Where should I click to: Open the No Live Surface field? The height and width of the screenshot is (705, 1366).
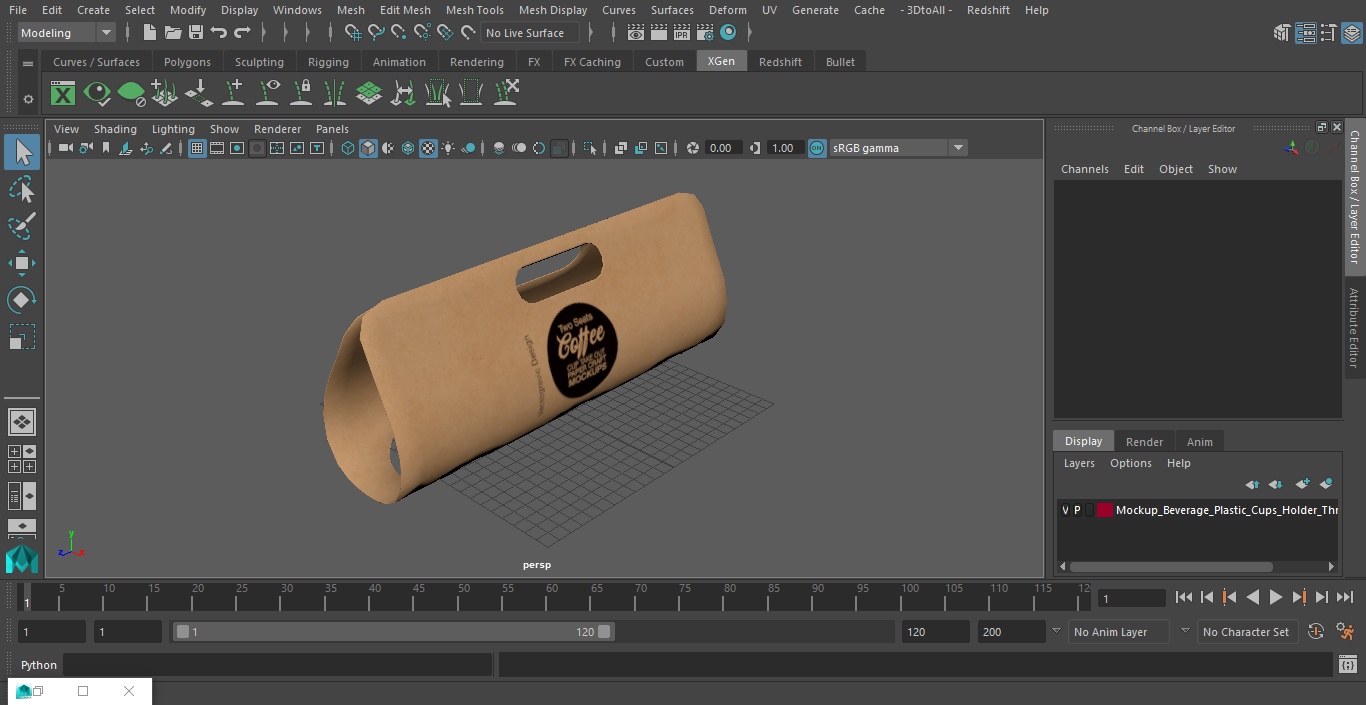[x=530, y=33]
